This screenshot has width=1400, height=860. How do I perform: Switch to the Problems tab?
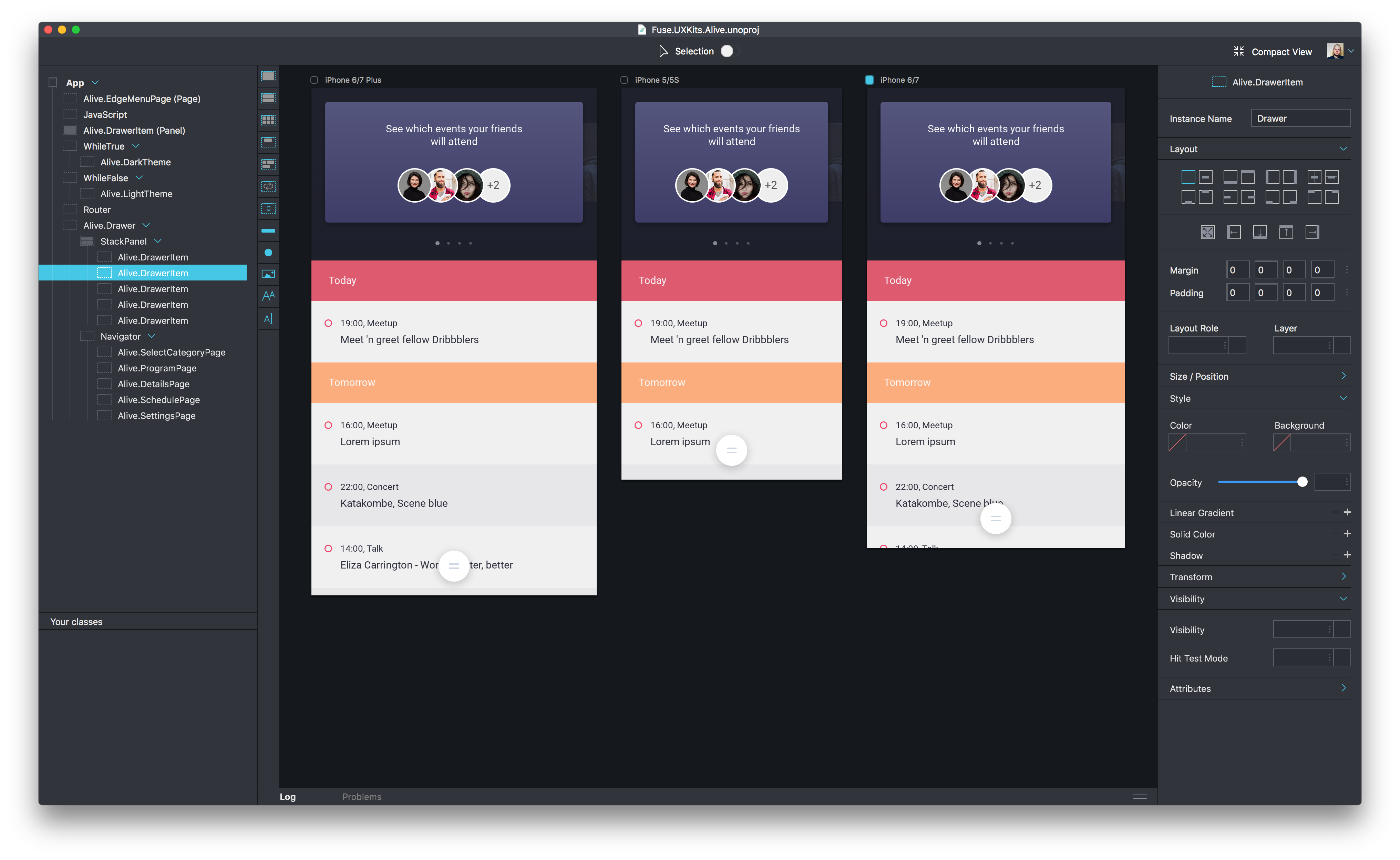[x=362, y=796]
